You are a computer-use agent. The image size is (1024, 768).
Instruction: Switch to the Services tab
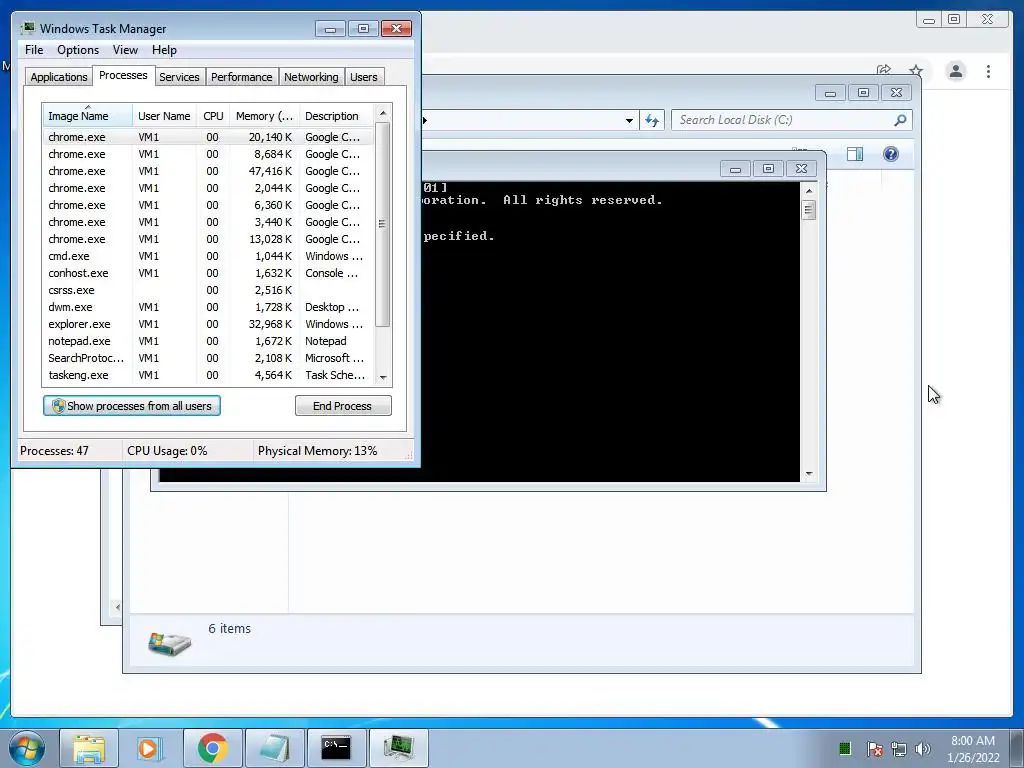(x=179, y=77)
